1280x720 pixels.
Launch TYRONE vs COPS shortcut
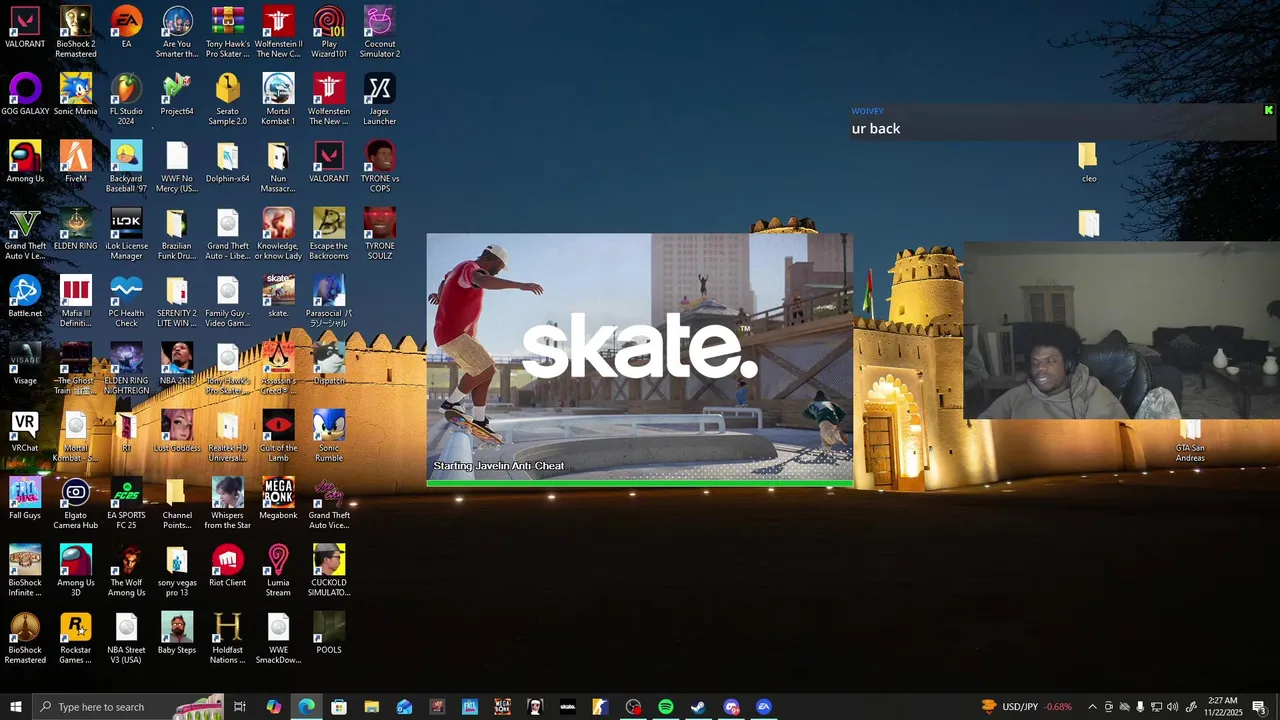[380, 165]
